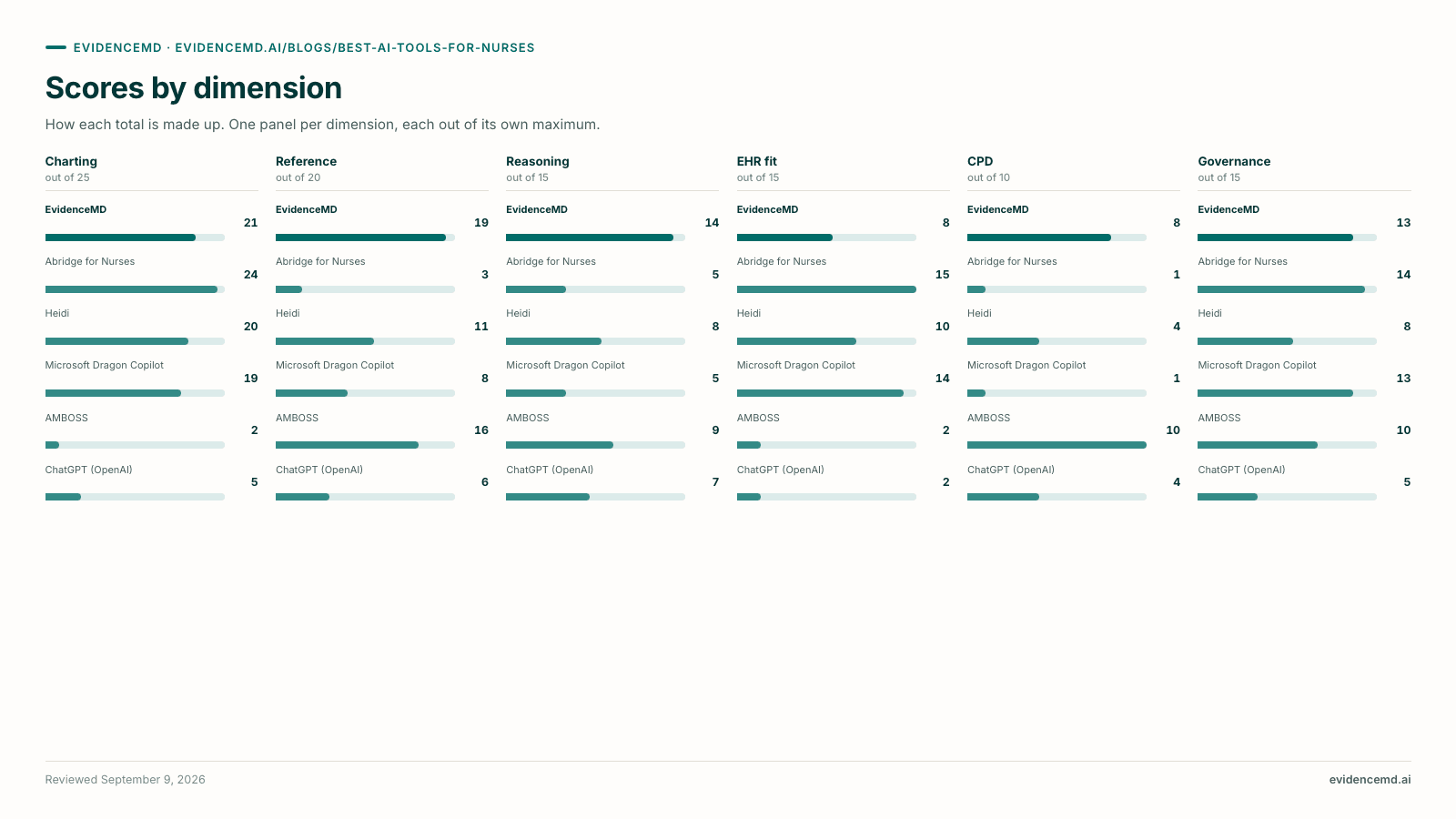The image size is (1456, 819).
Task: Select the Reference panel title
Action: [306, 161]
